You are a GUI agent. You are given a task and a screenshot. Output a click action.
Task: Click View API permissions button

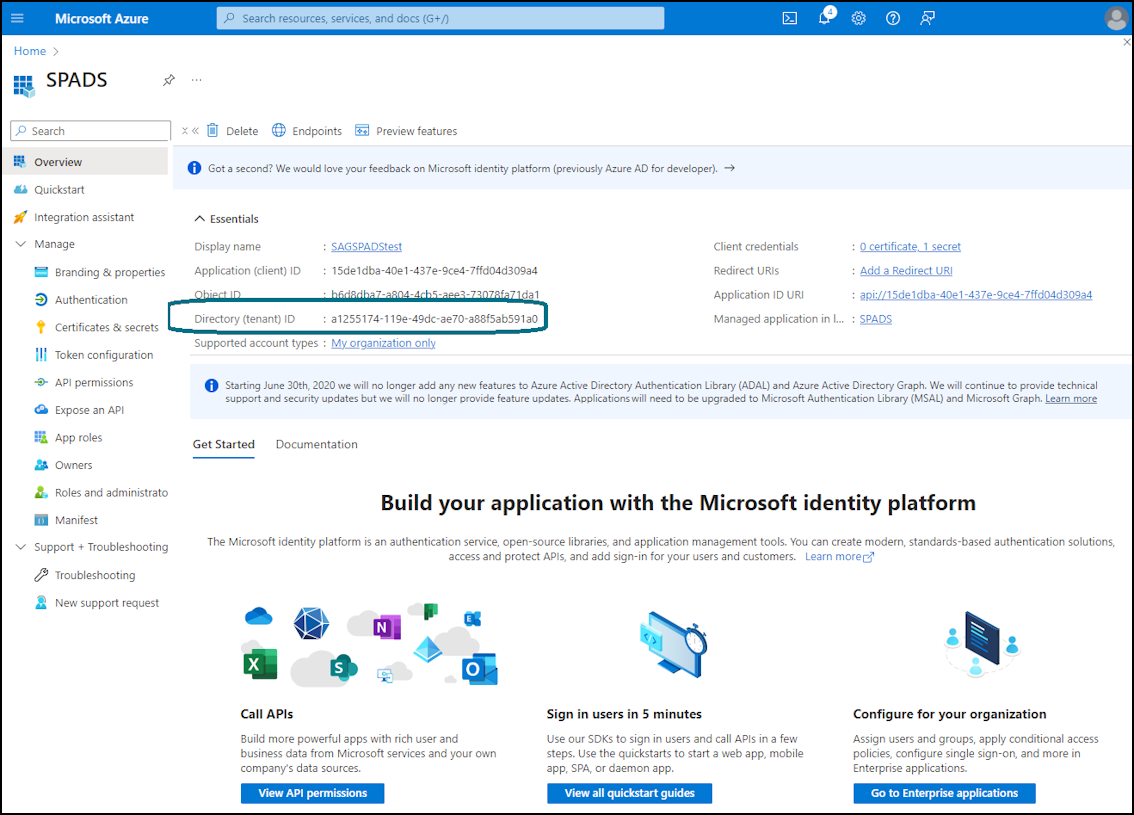(312, 793)
